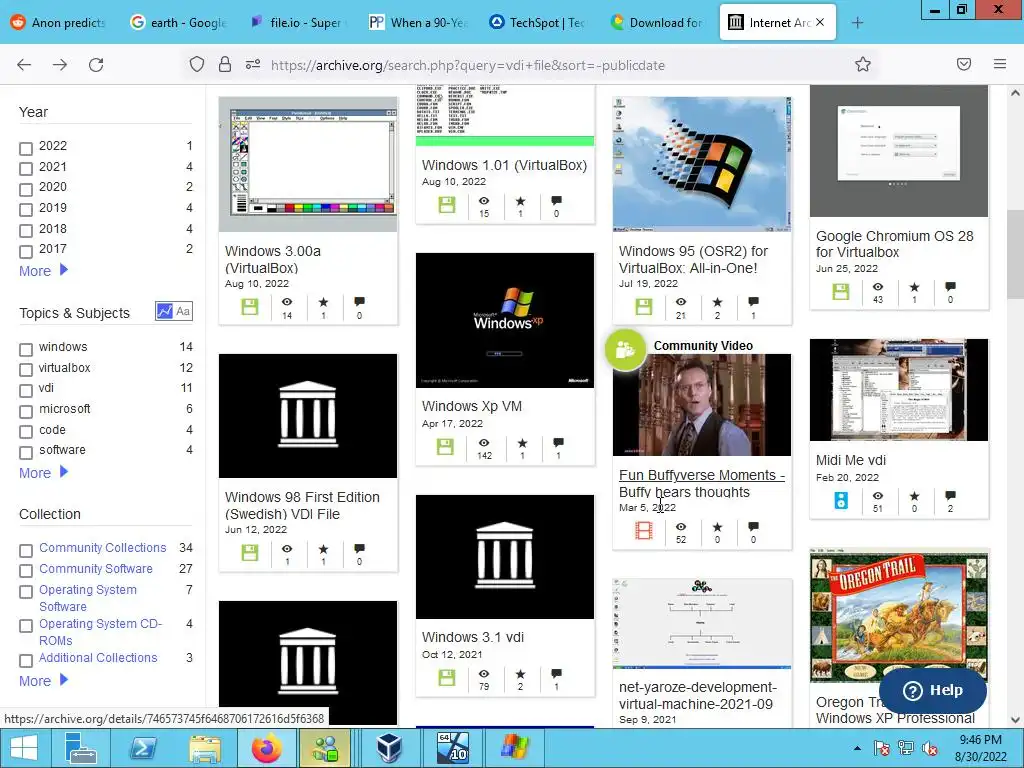
Task: Close the Internet Archive tab
Action: pyautogui.click(x=820, y=22)
